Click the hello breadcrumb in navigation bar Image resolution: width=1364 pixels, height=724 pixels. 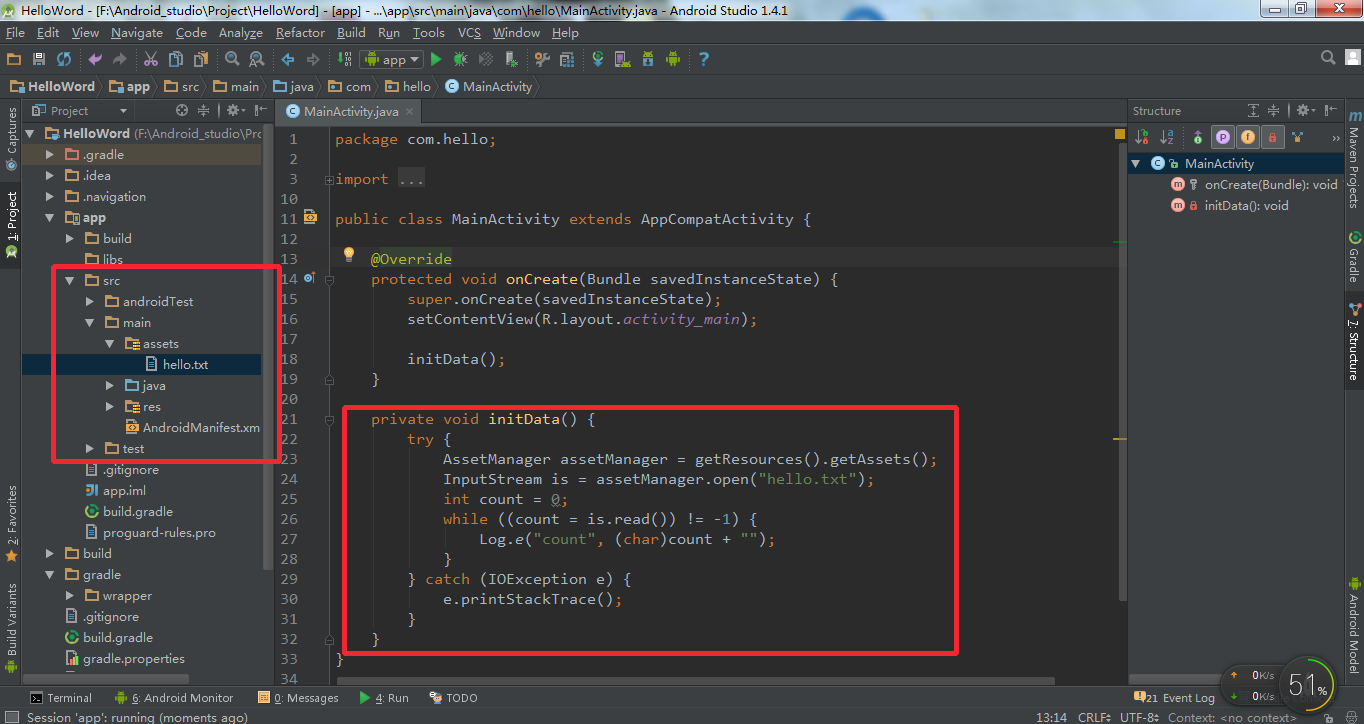(x=409, y=86)
